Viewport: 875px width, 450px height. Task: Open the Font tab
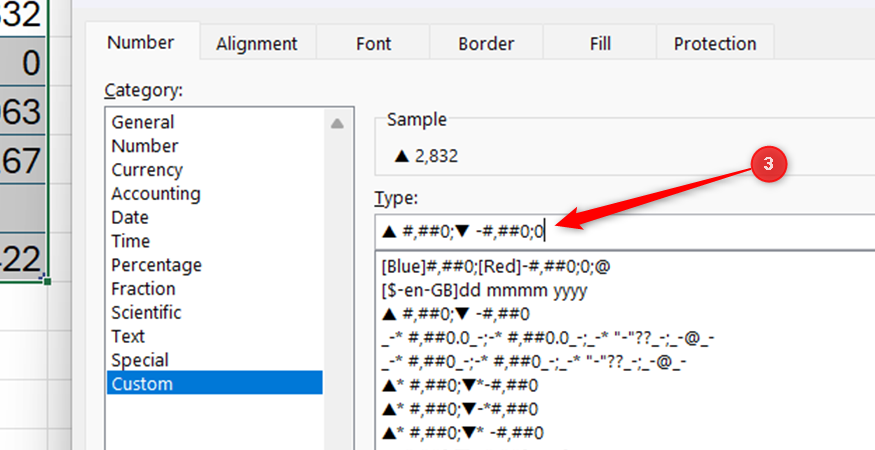tap(373, 43)
